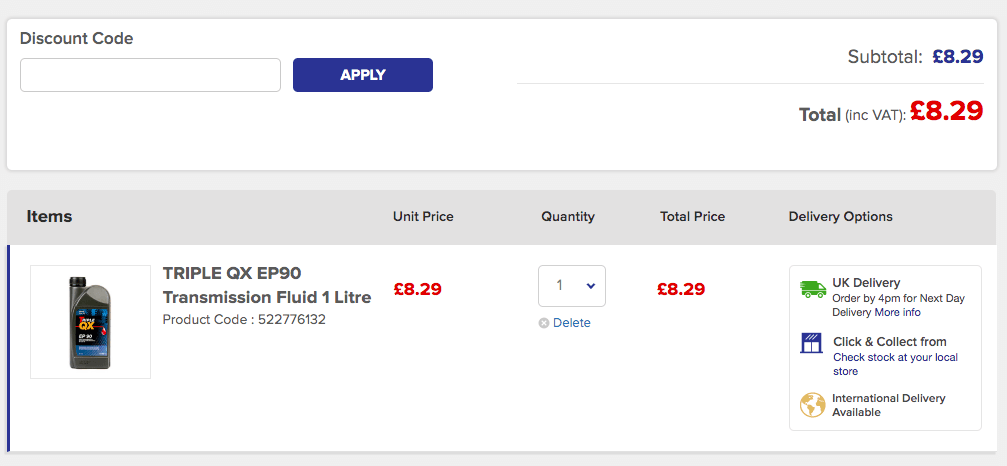Viewport: 1007px width, 466px height.
Task: Click the International Delivery Available text
Action: point(889,405)
